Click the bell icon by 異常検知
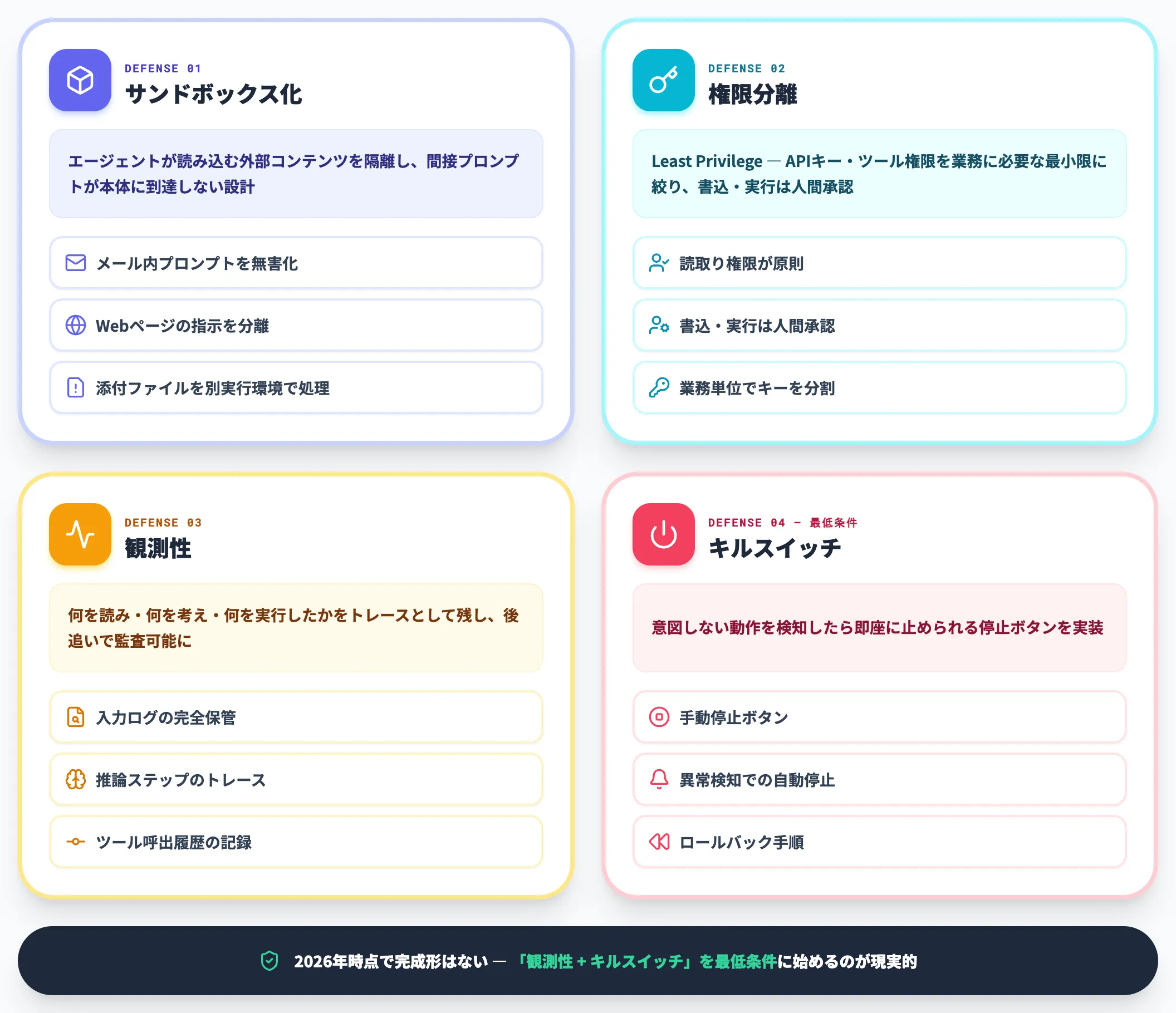1176x1013 pixels. [x=659, y=780]
